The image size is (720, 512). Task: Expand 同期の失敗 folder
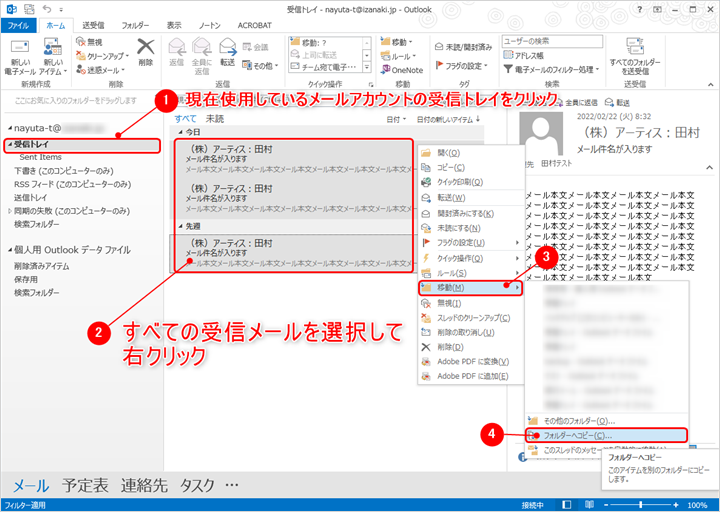tap(10, 211)
